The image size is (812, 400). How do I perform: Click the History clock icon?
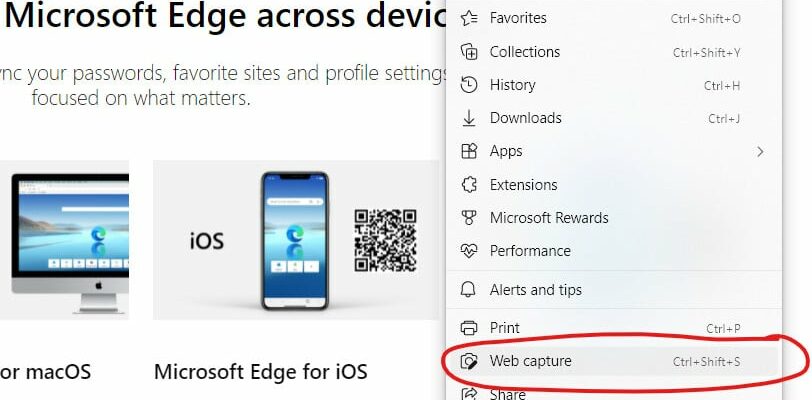[468, 85]
